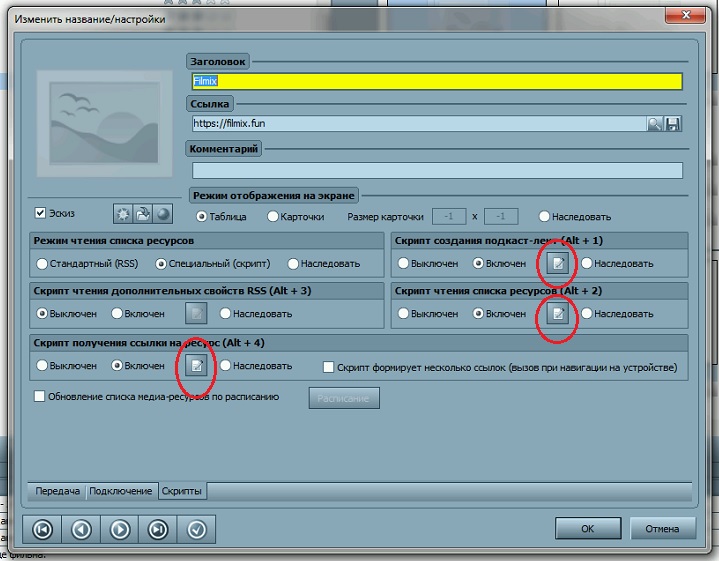Choose Стандартный (RSS) reading mode
The width and height of the screenshot is (719, 561).
tap(42, 264)
